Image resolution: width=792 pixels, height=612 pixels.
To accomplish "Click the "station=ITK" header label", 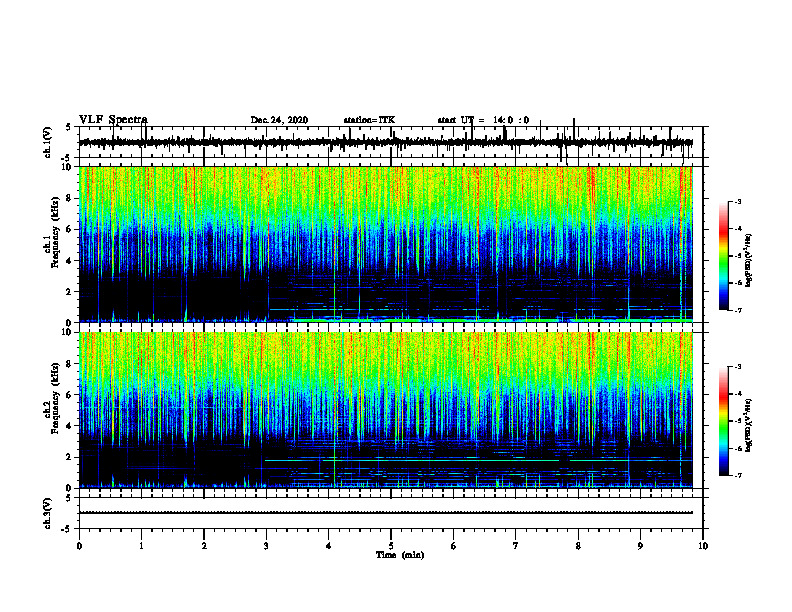I will click(x=369, y=120).
